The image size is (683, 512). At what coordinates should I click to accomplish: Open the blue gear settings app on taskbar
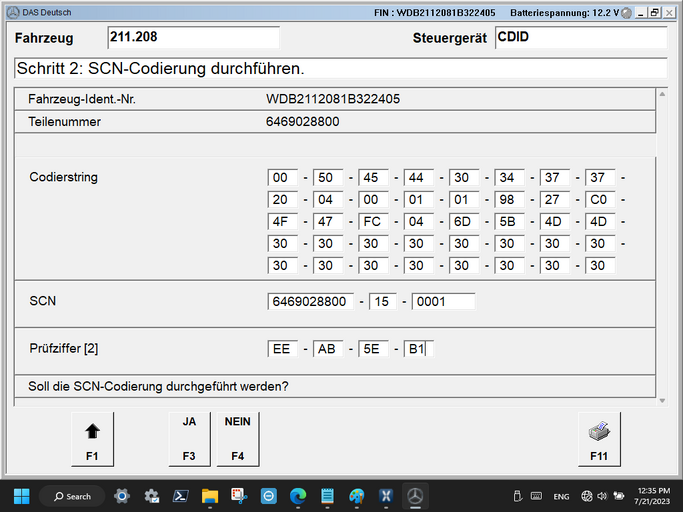point(122,496)
